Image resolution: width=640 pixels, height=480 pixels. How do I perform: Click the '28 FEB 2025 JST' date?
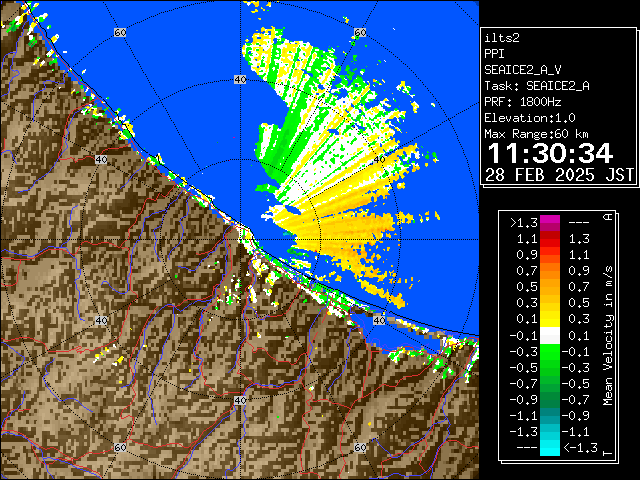pos(559,175)
